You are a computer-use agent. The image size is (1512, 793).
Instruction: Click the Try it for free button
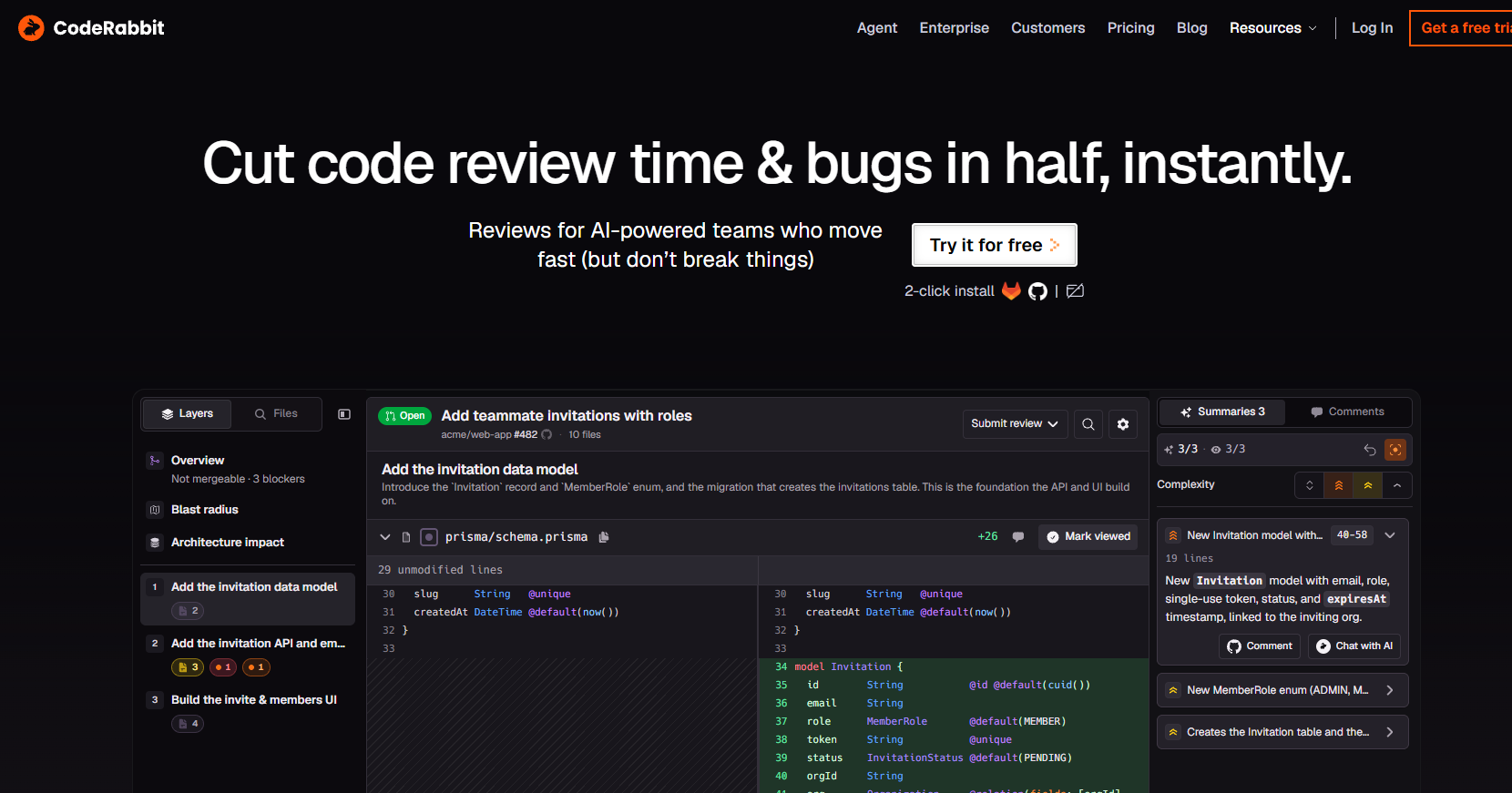pyautogui.click(x=995, y=245)
